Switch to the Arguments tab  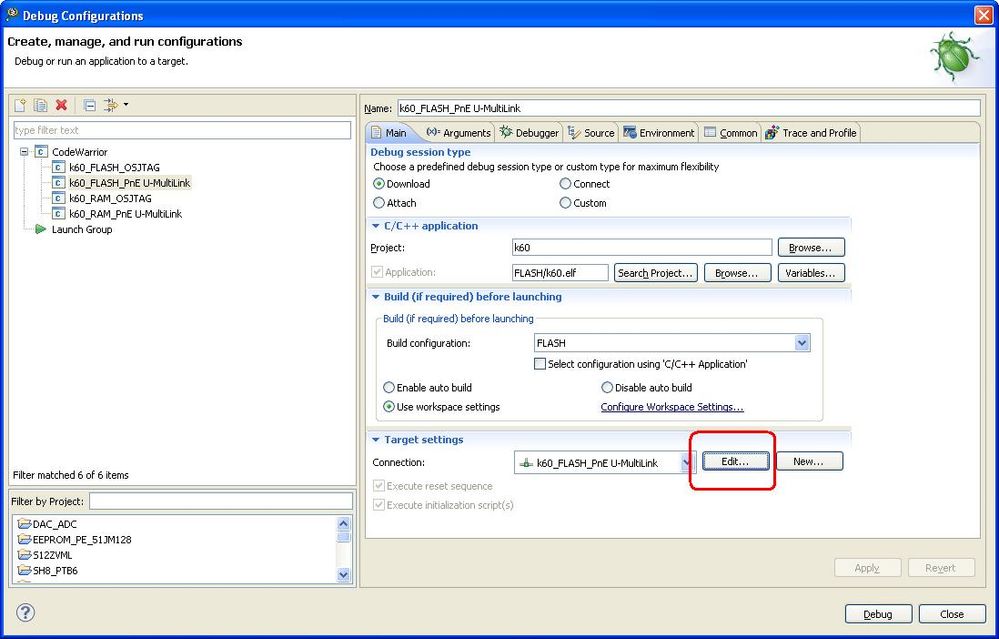459,133
